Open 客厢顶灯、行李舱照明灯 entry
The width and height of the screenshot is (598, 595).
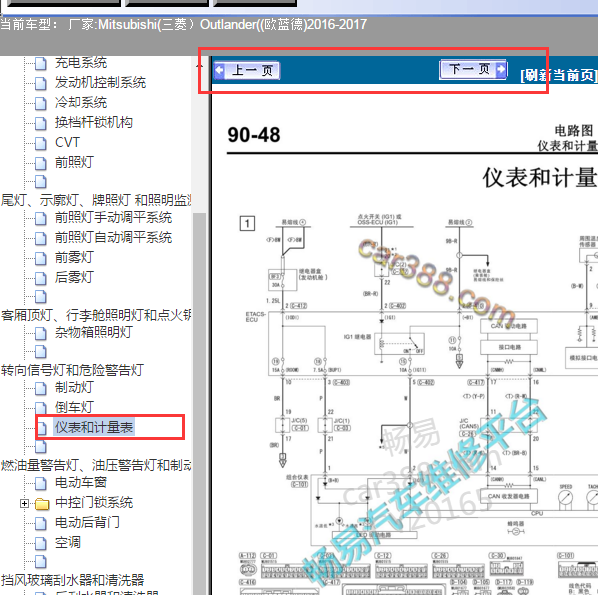96,315
